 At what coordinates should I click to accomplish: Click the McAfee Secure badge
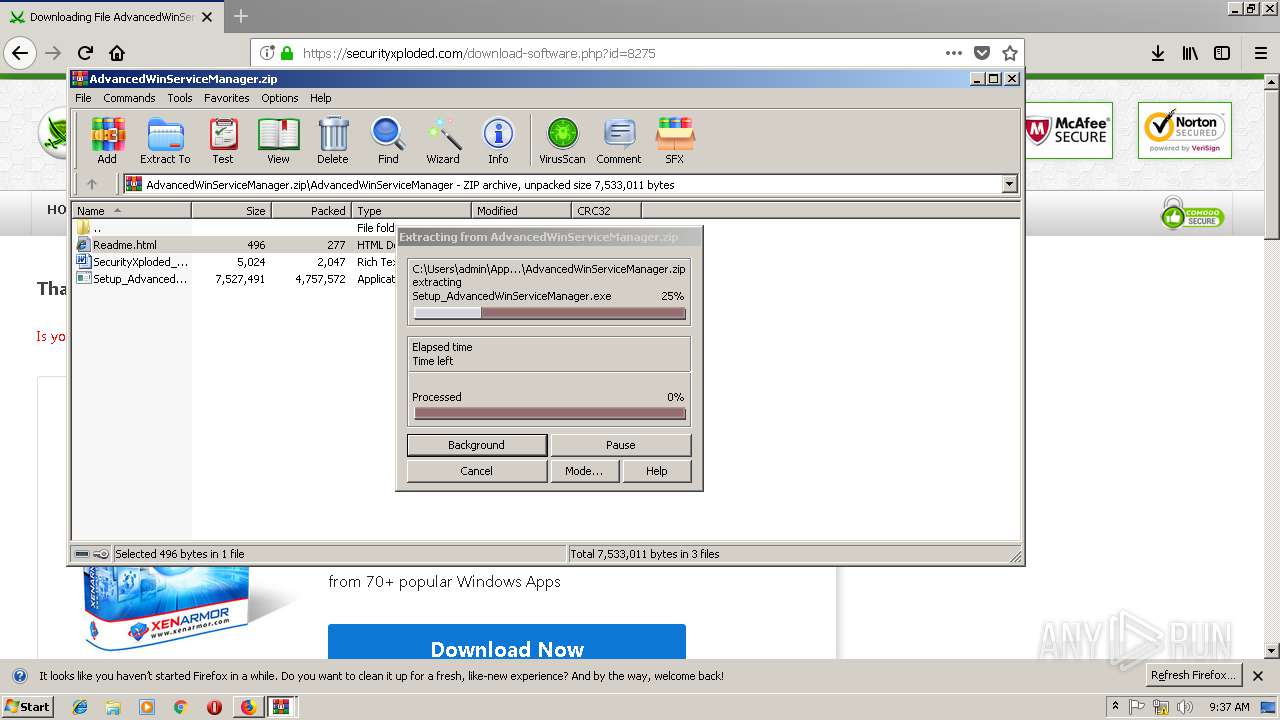point(1067,130)
